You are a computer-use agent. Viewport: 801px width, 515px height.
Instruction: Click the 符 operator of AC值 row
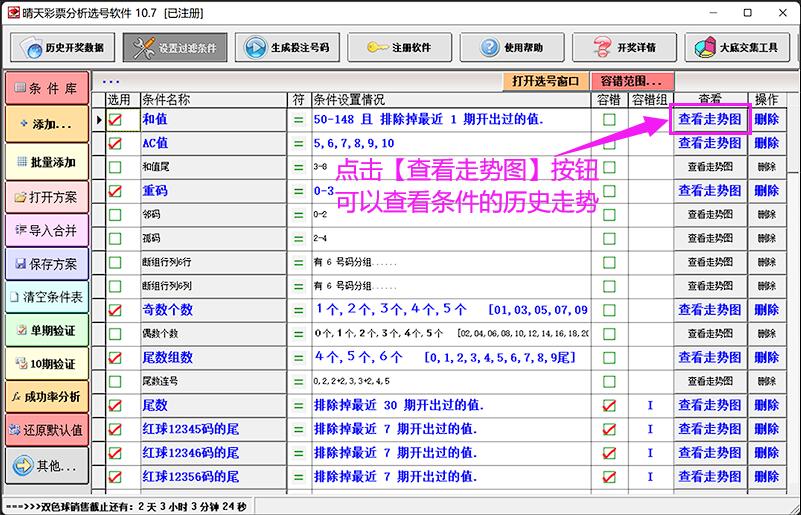click(x=298, y=143)
